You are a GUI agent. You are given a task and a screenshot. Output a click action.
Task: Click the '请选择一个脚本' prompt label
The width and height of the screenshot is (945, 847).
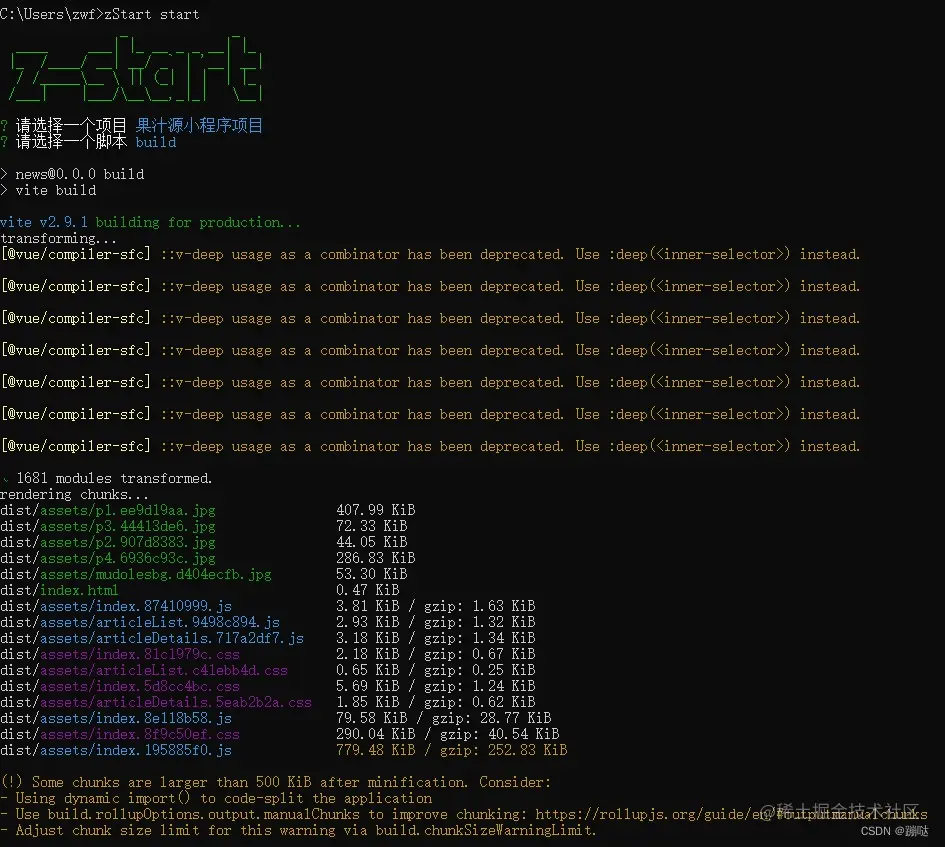pos(71,142)
